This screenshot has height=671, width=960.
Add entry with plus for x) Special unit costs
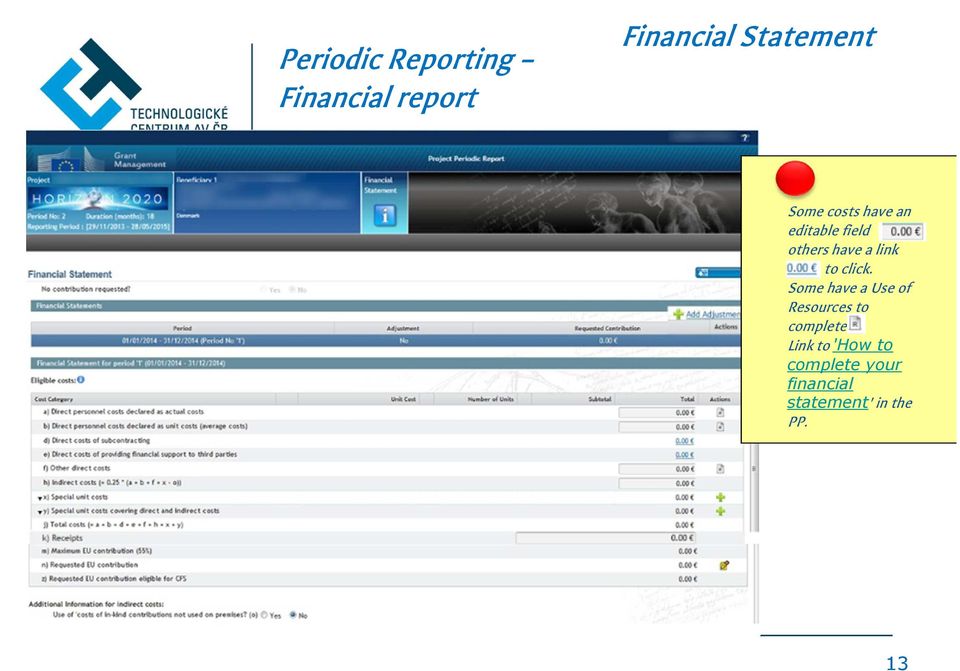click(x=721, y=497)
